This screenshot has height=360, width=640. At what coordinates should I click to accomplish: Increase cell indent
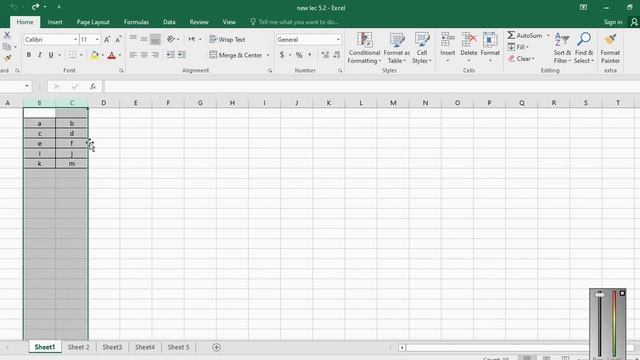click(182, 55)
